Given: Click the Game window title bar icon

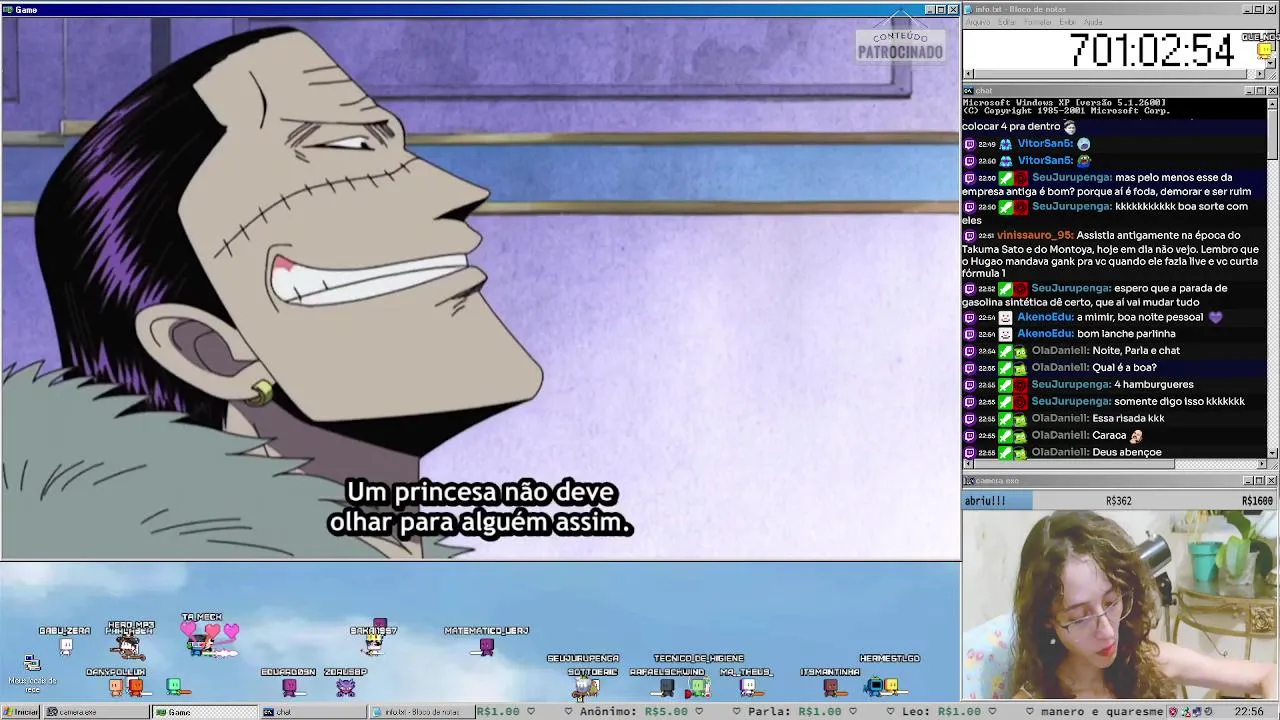Looking at the screenshot, I should tap(8, 9).
